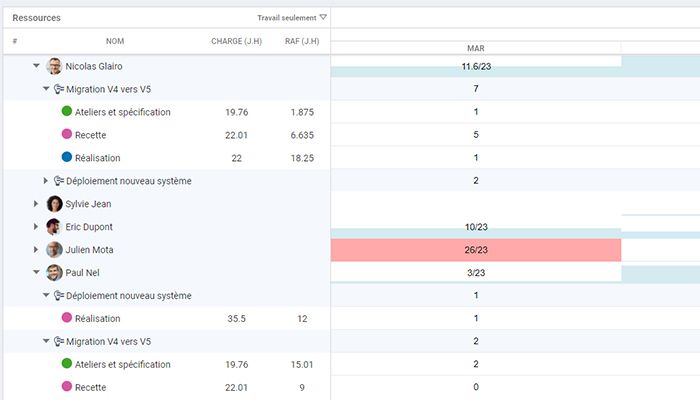Sort by the CHARGE (J.H) column header
The image size is (700, 400).
tap(236, 41)
